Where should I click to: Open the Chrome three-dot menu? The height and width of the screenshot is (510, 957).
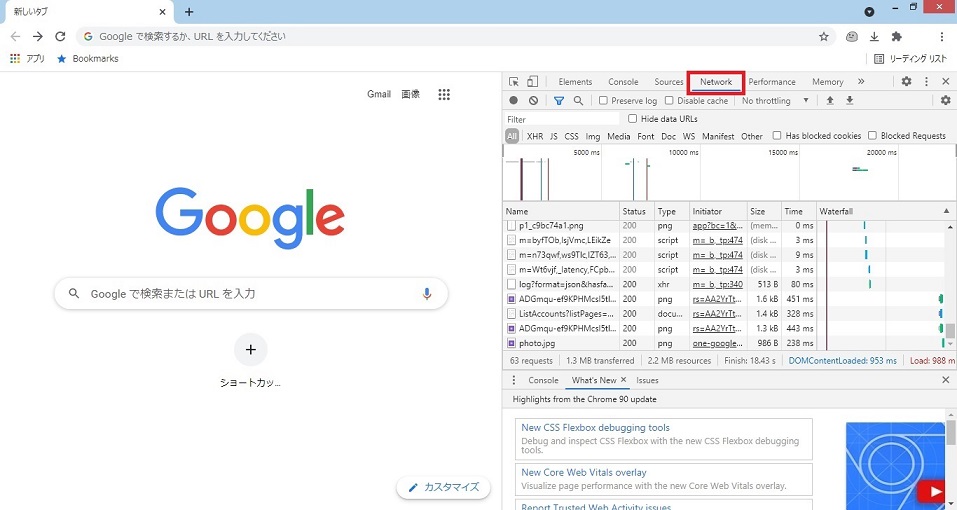(x=942, y=37)
